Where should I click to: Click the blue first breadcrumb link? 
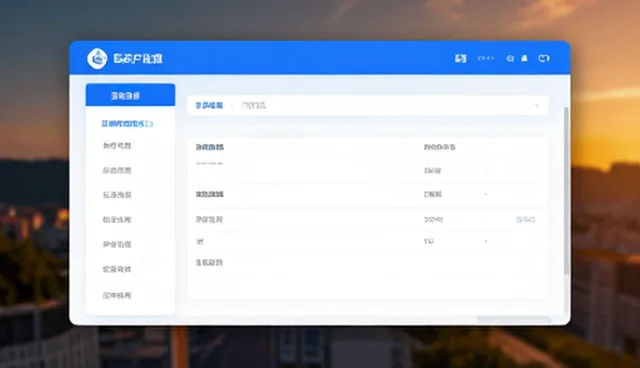tap(209, 106)
